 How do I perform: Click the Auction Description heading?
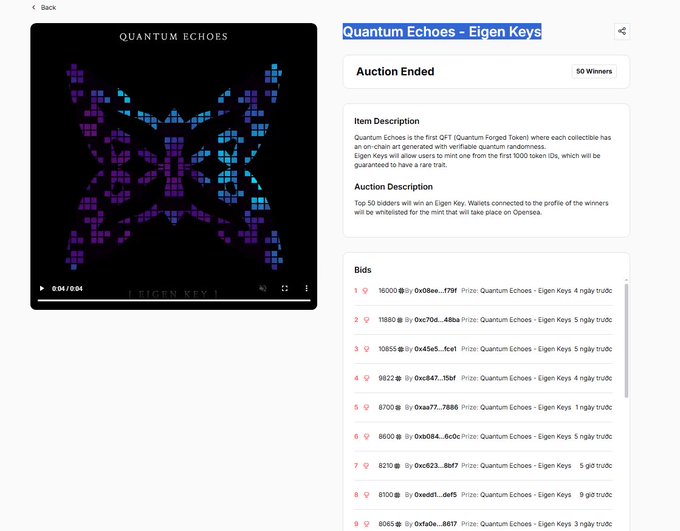[x=393, y=187]
